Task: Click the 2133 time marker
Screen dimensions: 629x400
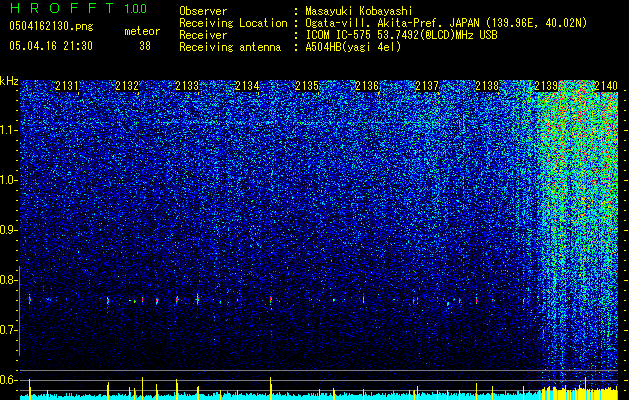Action: (x=187, y=86)
